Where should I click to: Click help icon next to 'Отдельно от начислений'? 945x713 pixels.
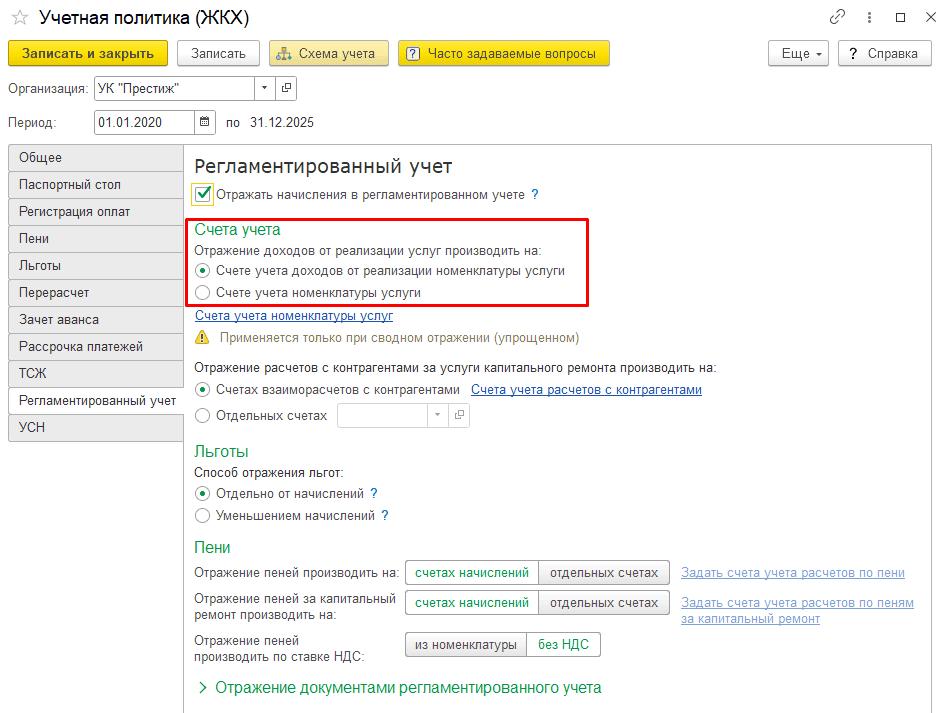tap(374, 493)
